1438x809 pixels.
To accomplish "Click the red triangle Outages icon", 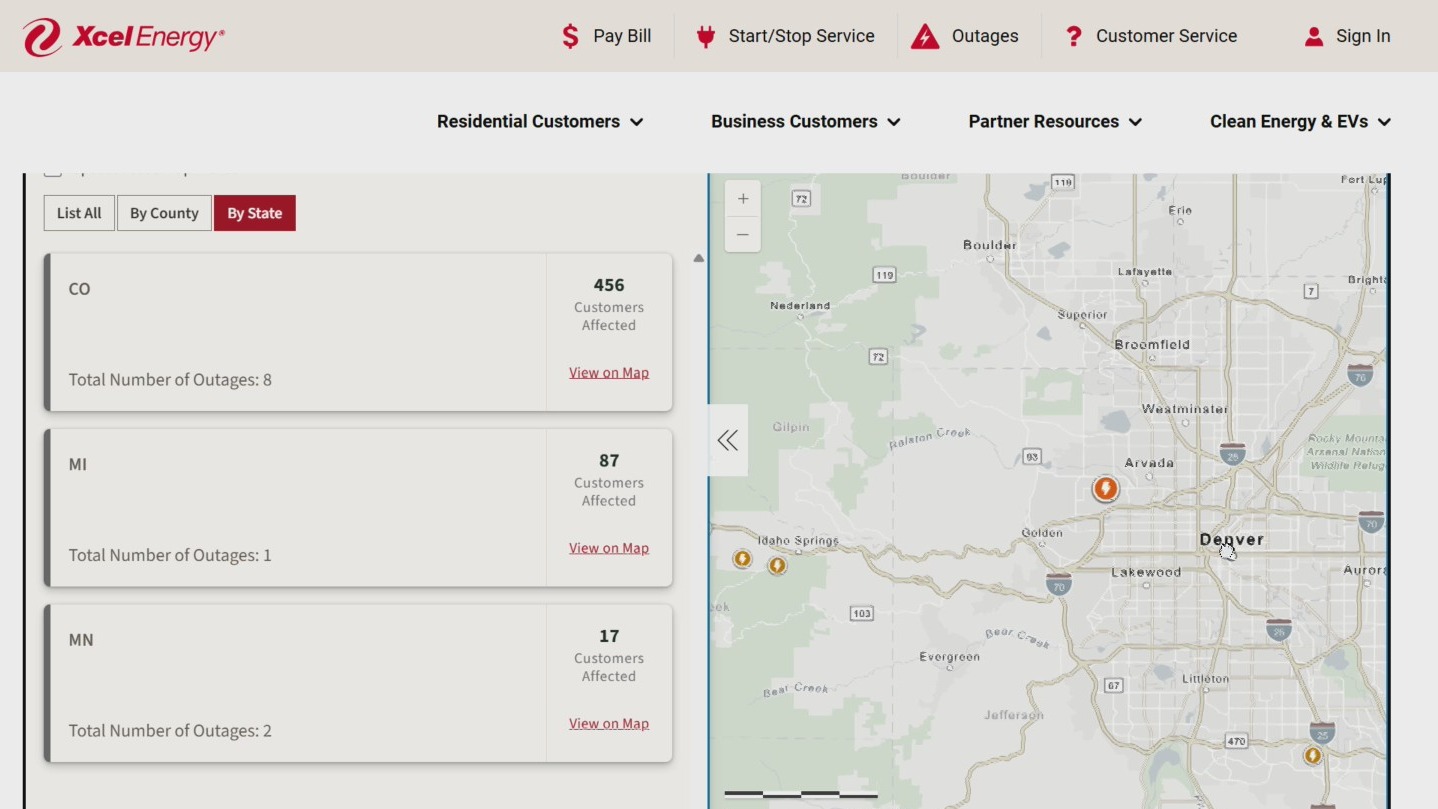I will [925, 37].
